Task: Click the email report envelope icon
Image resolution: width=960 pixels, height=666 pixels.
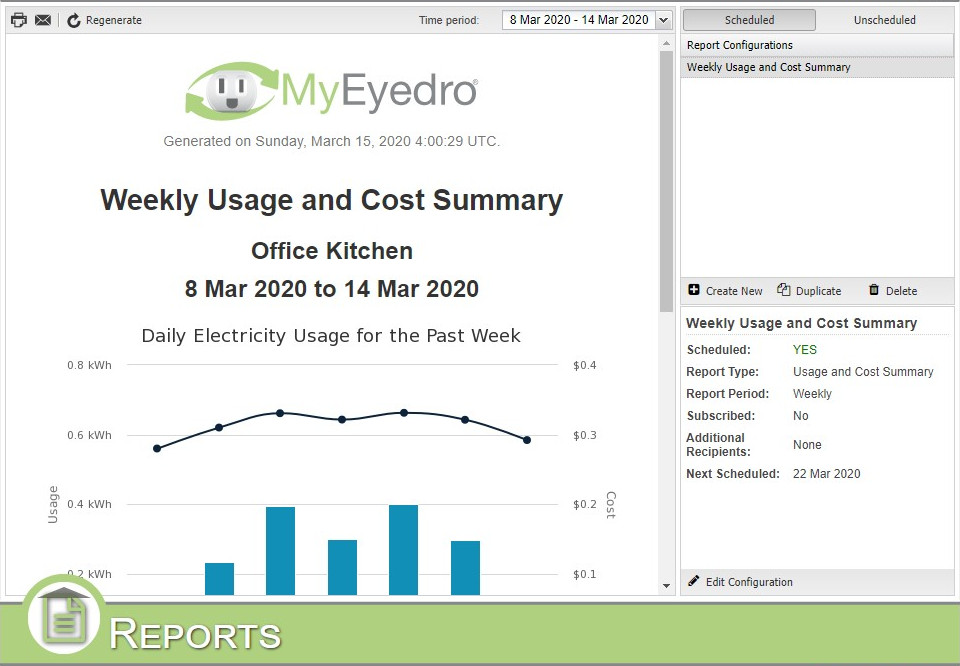Action: click(x=43, y=20)
